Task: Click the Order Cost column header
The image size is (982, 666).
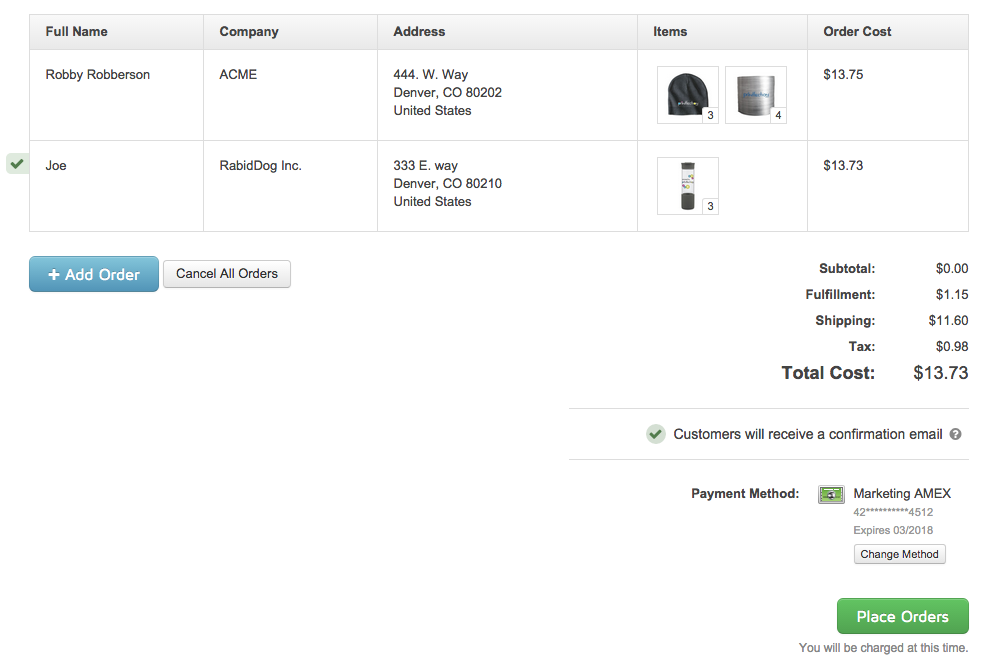Action: (857, 32)
